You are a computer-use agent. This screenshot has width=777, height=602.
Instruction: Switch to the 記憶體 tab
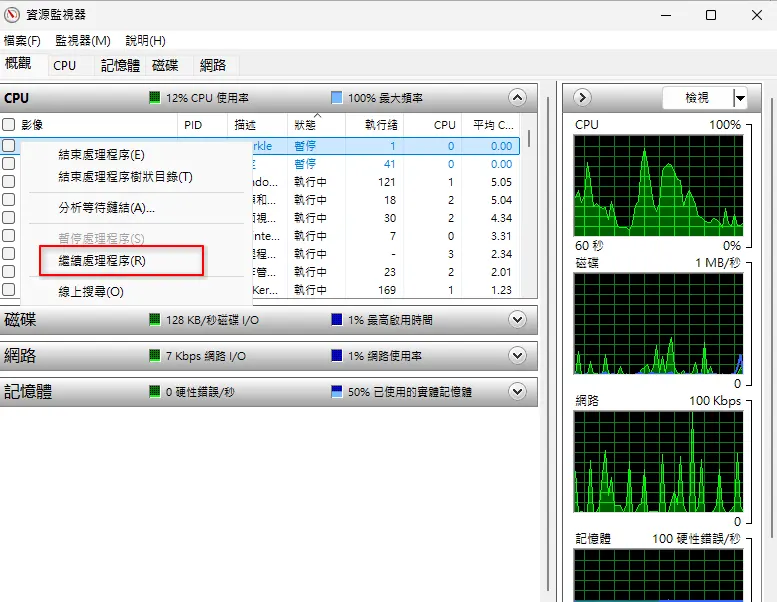(x=120, y=65)
